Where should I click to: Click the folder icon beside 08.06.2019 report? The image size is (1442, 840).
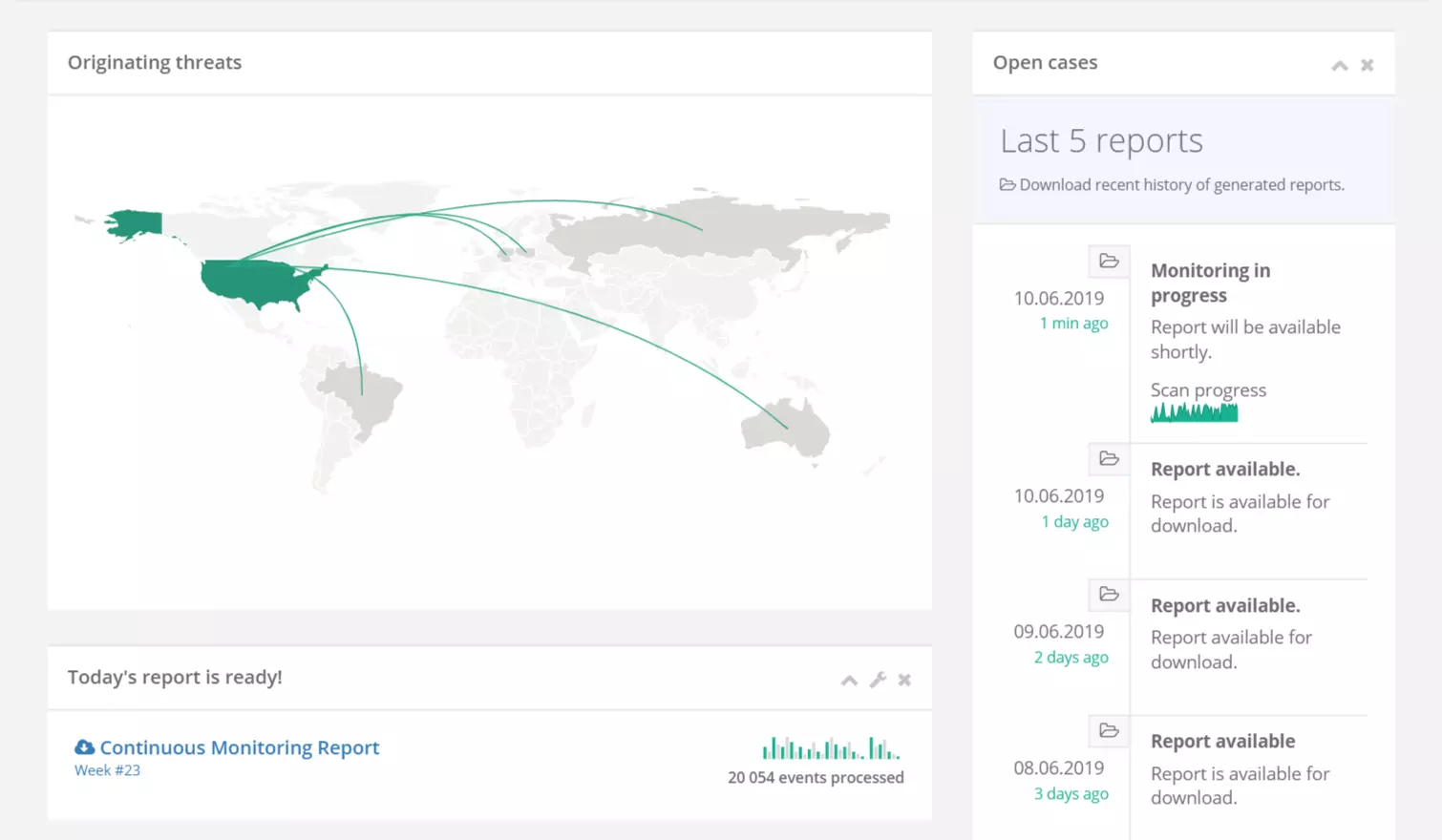(1109, 730)
